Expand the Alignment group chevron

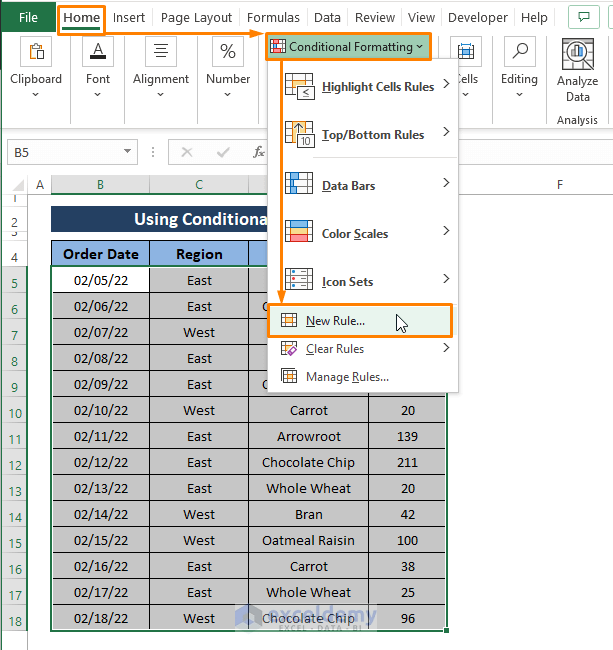160,95
